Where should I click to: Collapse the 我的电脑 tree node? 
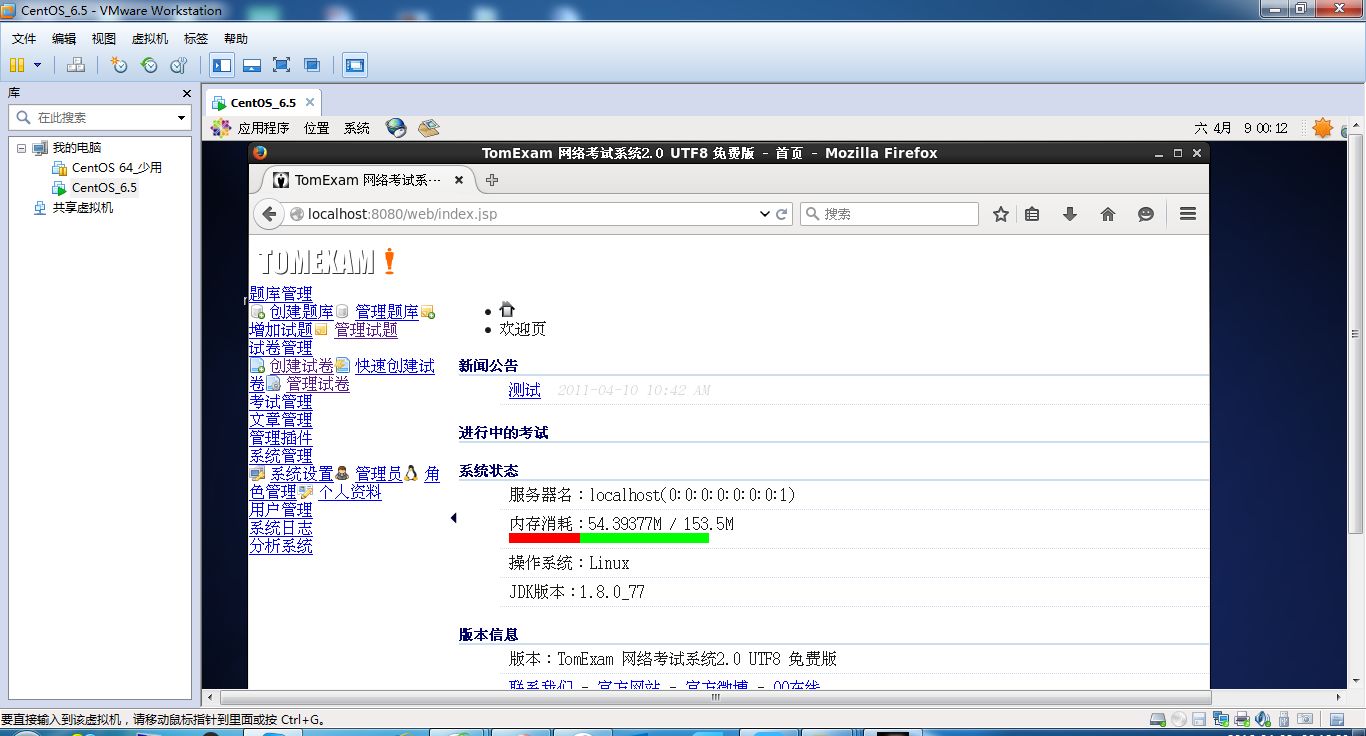pos(22,147)
